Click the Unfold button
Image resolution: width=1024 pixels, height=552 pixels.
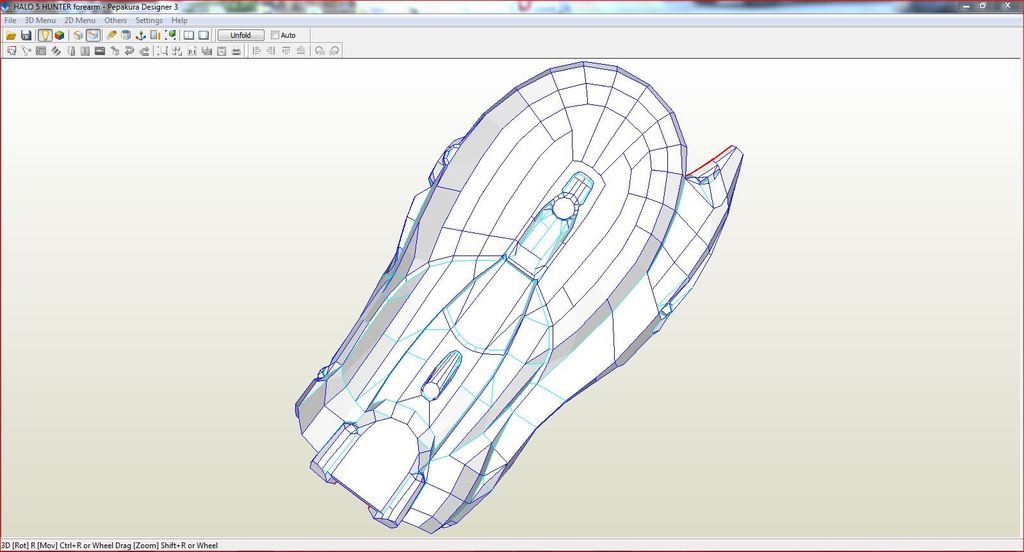click(240, 35)
